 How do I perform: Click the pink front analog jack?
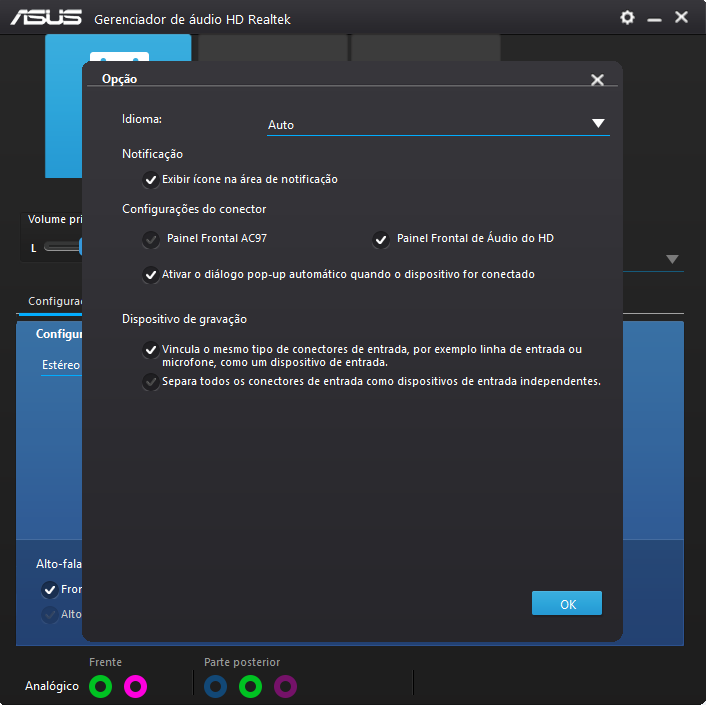(135, 686)
